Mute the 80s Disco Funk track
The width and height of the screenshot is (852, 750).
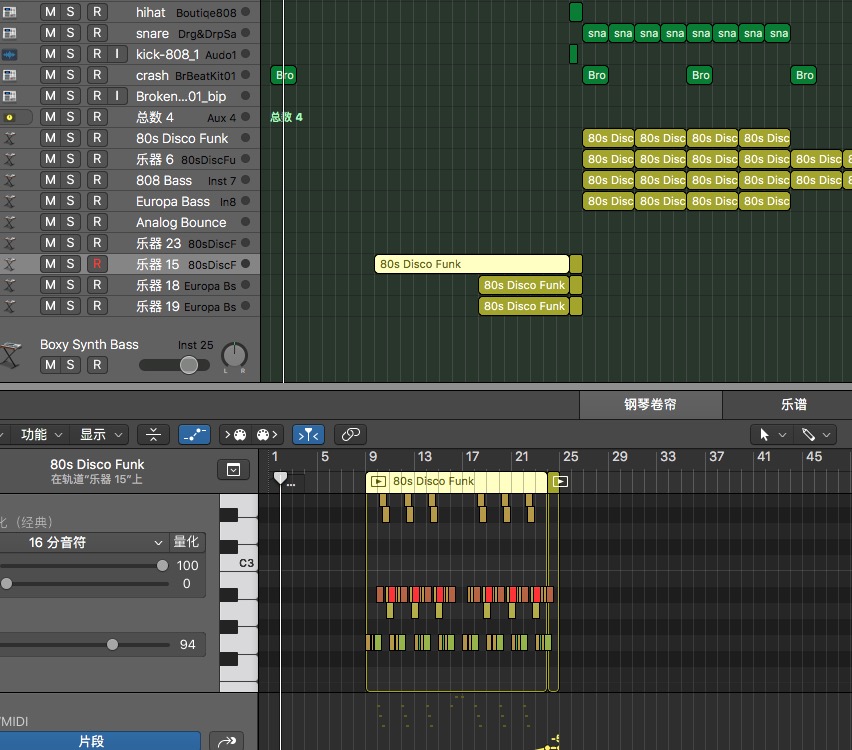click(50, 138)
